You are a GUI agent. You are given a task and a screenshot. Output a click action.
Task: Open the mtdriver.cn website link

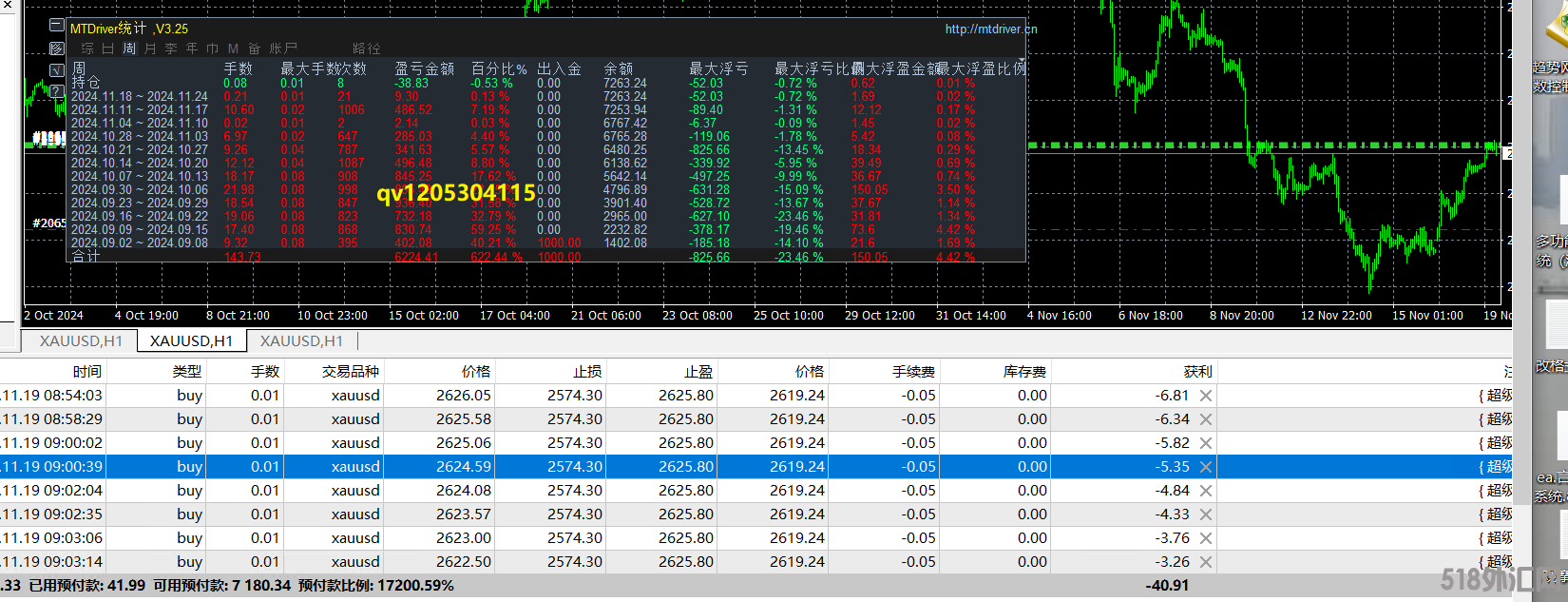click(x=990, y=29)
